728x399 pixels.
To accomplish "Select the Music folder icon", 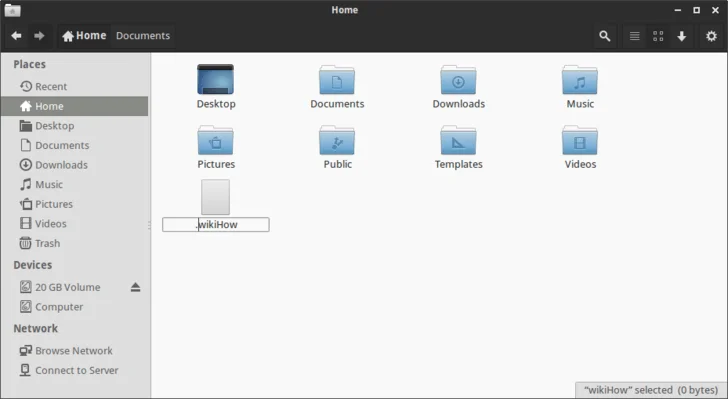I will coord(580,80).
